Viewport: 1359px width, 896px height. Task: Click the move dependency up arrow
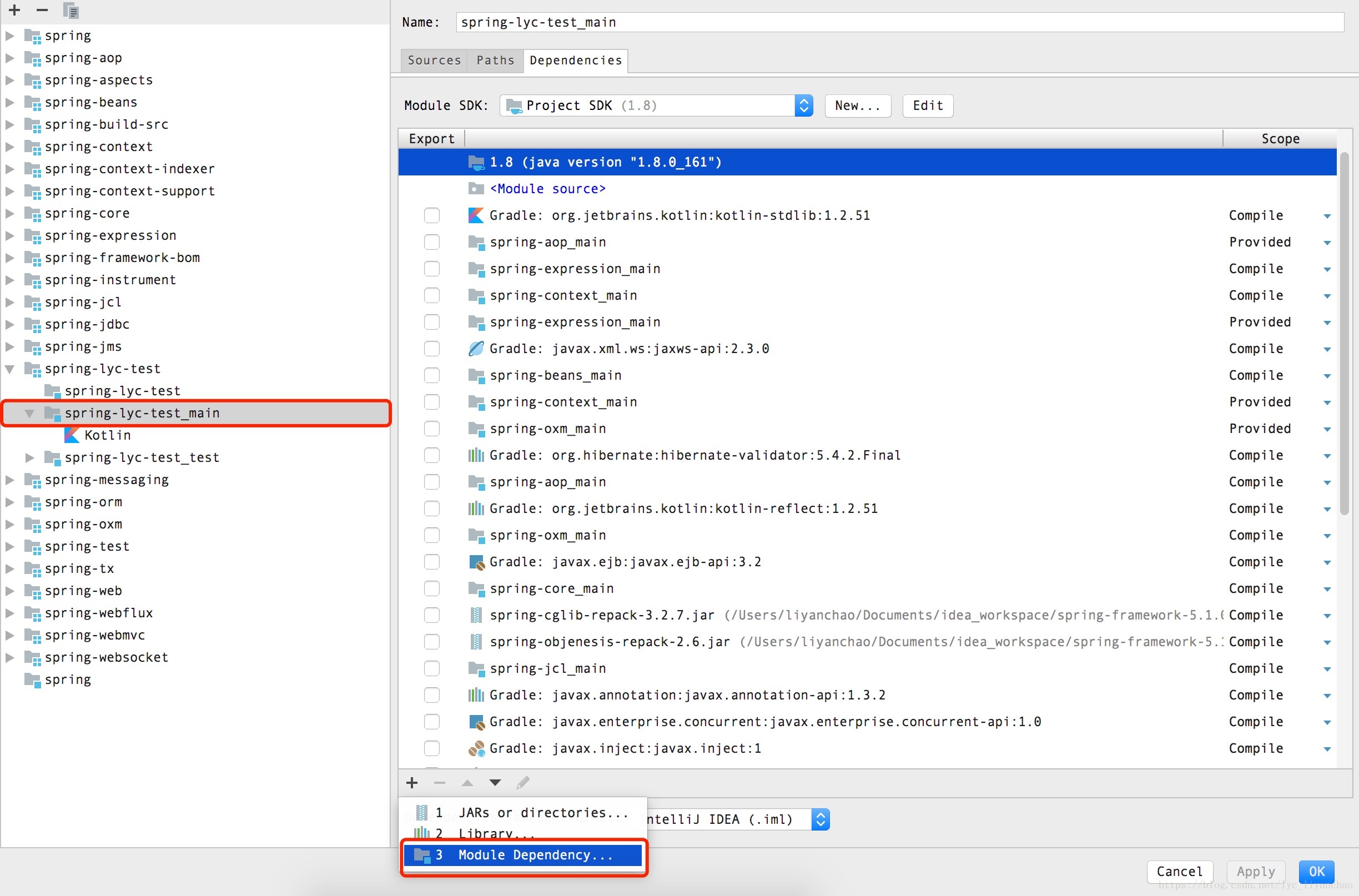[467, 783]
